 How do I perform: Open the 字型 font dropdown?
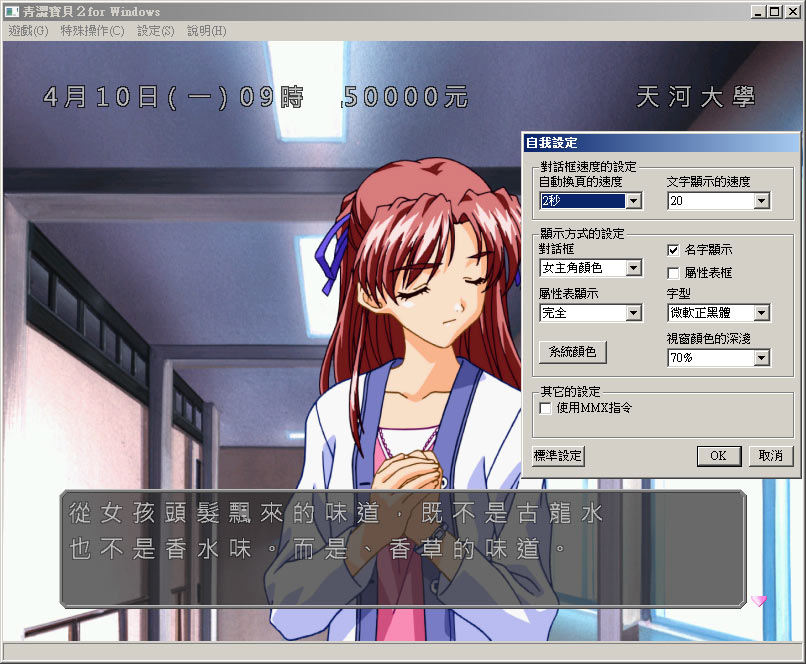(761, 313)
